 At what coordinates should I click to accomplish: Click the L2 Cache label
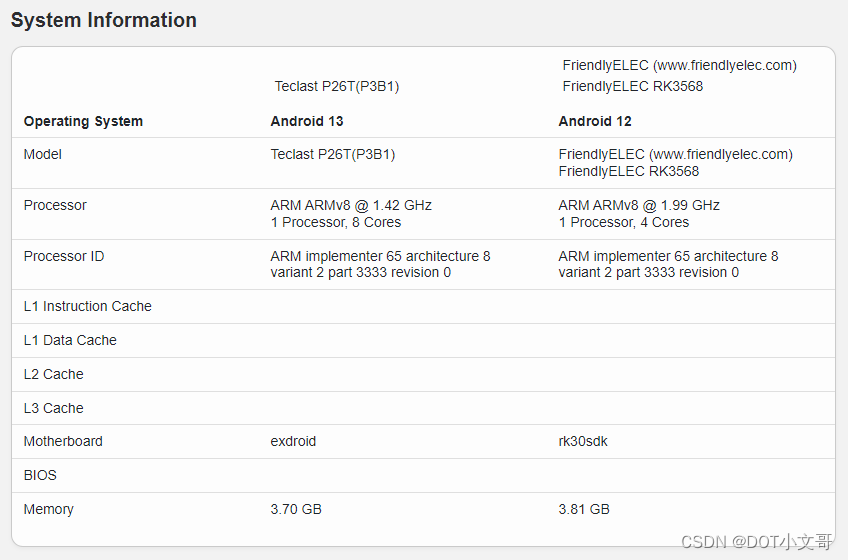coord(54,374)
